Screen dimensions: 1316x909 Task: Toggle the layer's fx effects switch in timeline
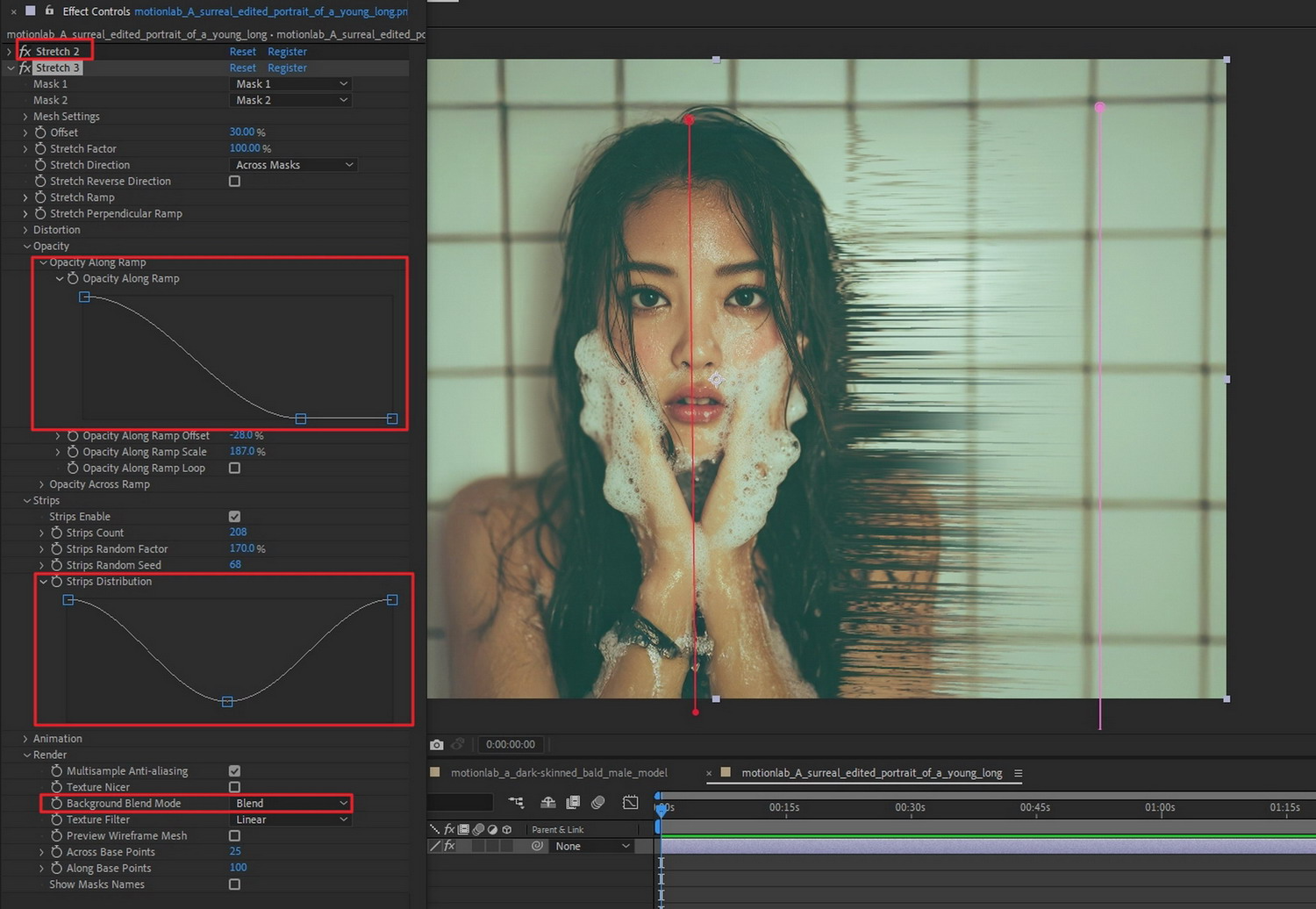tap(449, 846)
